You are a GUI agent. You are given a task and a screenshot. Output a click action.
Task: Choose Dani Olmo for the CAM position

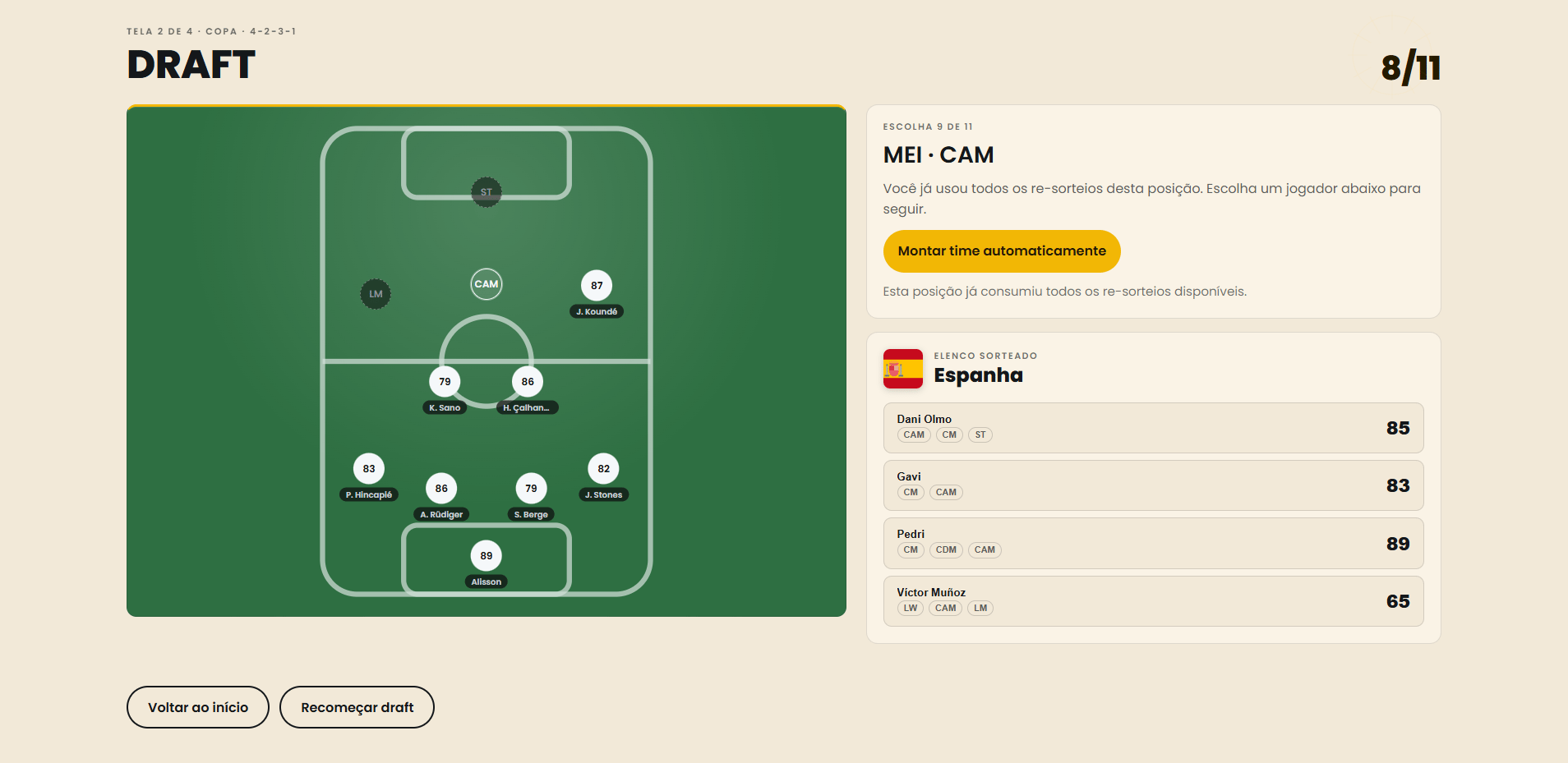[1154, 428]
